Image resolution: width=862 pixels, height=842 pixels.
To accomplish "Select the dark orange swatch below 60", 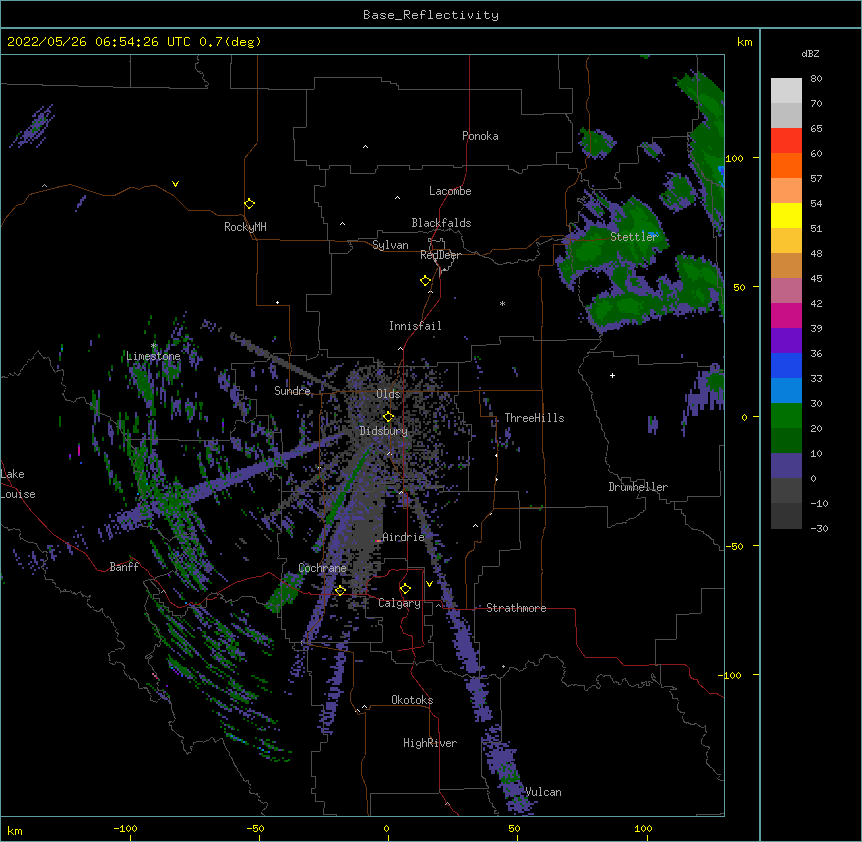I will pos(786,165).
